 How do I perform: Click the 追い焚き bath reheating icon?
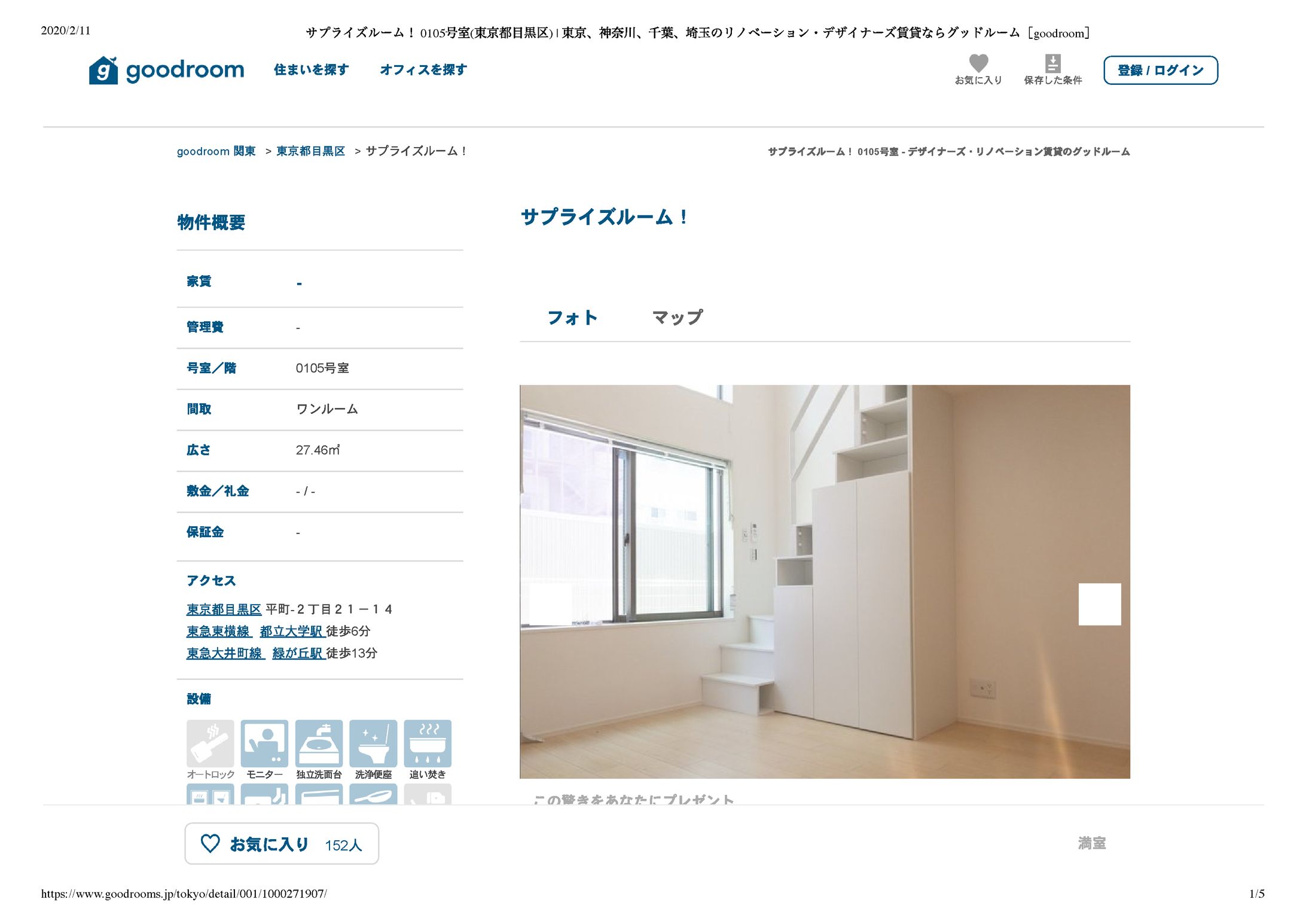(x=427, y=743)
